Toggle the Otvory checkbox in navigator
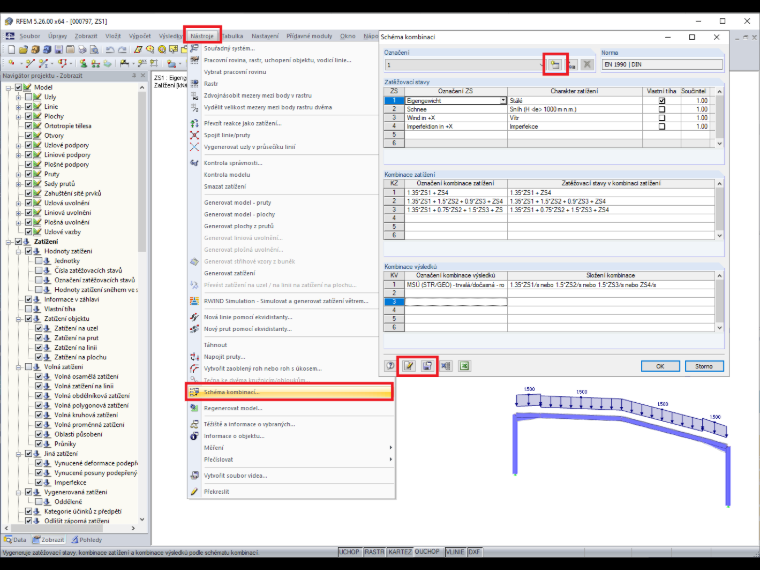Screen dimensions: 760x570 tap(29, 136)
